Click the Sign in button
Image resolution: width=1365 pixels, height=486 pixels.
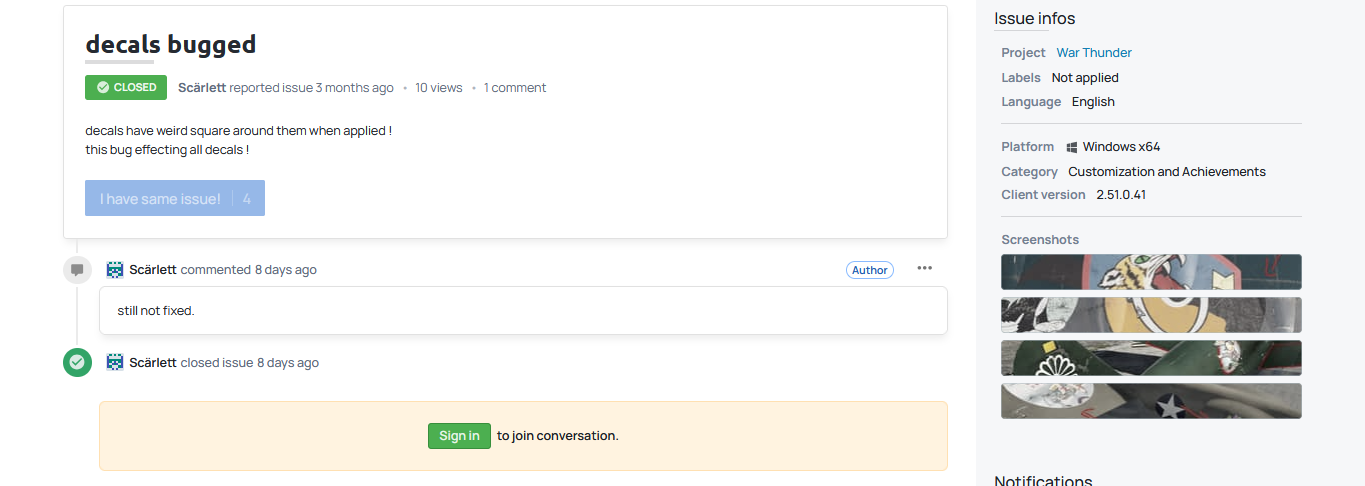459,436
